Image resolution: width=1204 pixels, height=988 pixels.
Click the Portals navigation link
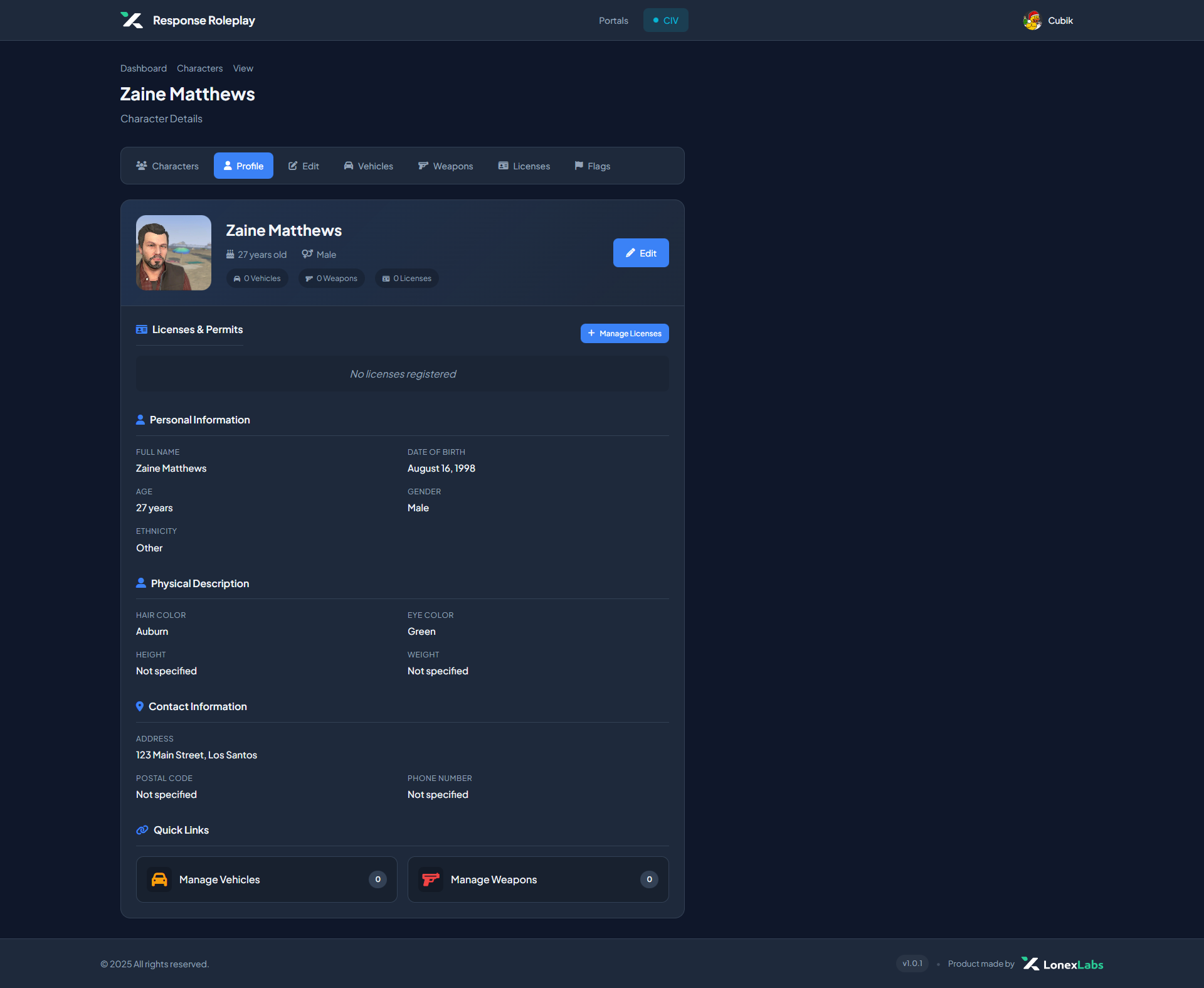click(613, 21)
